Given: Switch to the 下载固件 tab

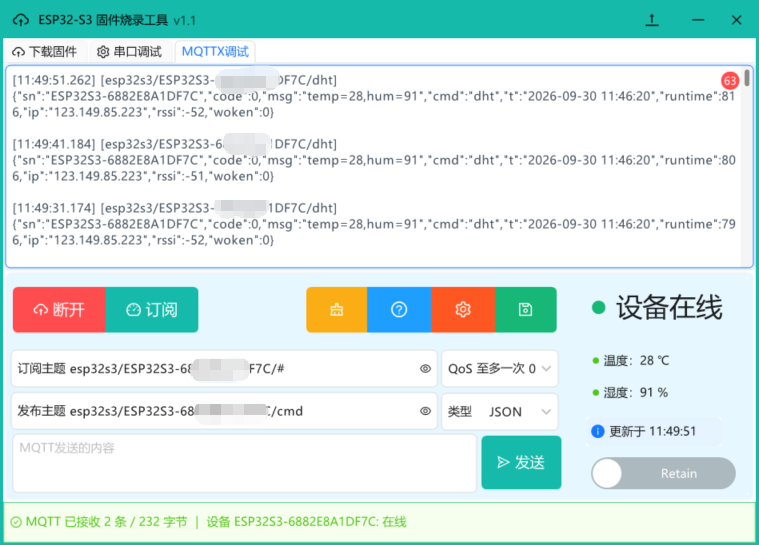Looking at the screenshot, I should pos(45,51).
